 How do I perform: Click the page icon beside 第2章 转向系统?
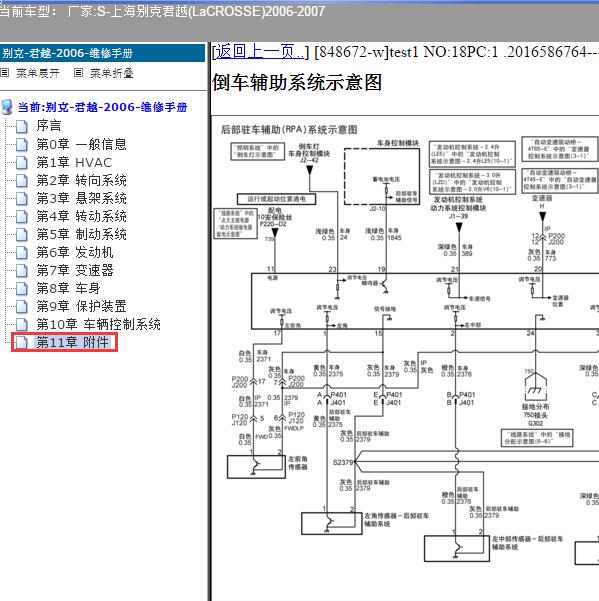point(22,180)
